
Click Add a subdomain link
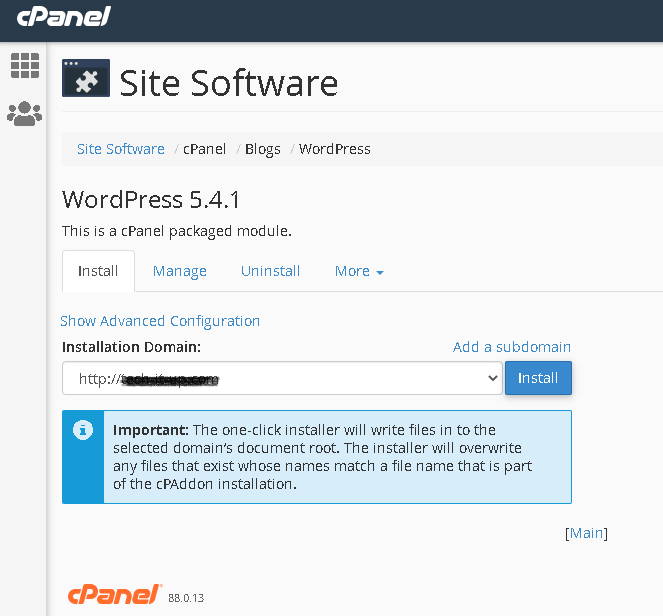tap(512, 347)
